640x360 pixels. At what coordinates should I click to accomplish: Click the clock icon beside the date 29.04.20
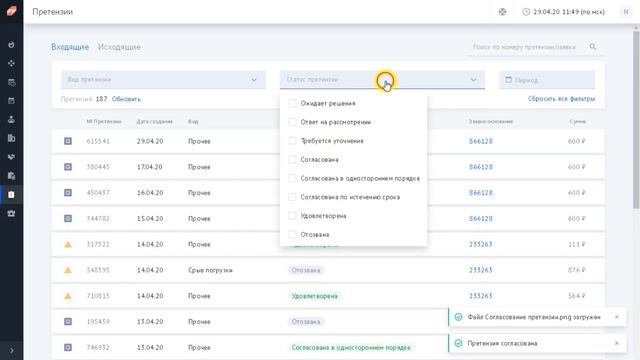(x=526, y=12)
